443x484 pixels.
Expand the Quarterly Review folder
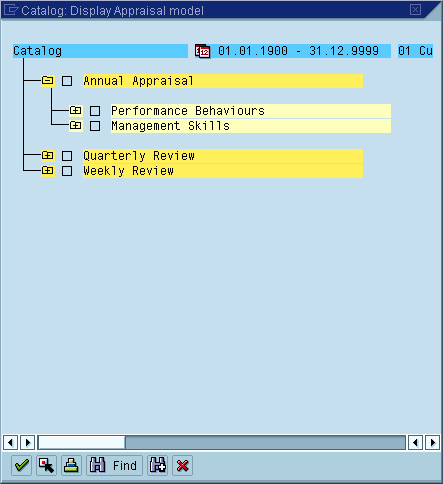tap(48, 155)
